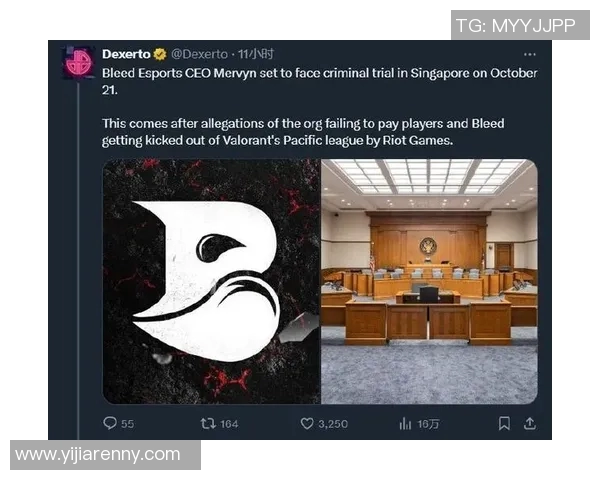This screenshot has height=480, width=600.
Task: Open the @Dexerto handle link
Action: pyautogui.click(x=199, y=54)
